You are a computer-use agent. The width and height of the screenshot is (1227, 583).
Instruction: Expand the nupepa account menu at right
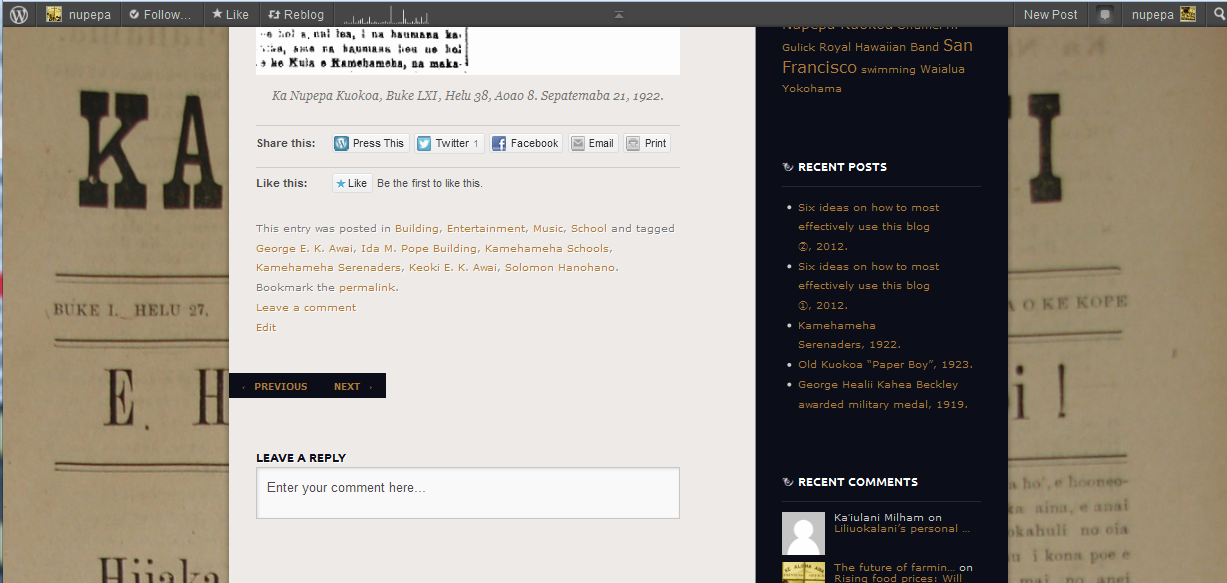(1160, 14)
